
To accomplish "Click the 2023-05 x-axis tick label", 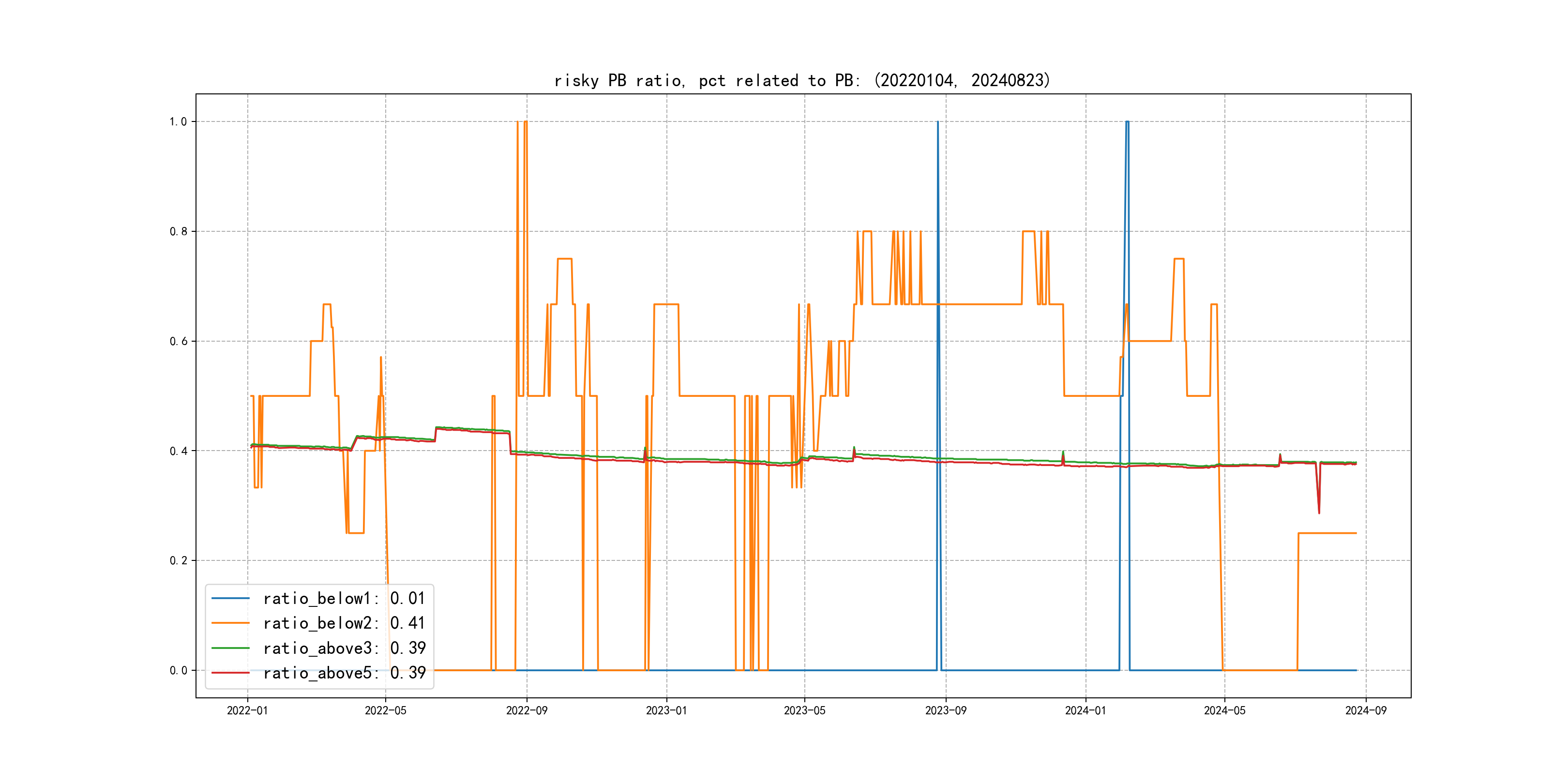I will click(x=804, y=710).
